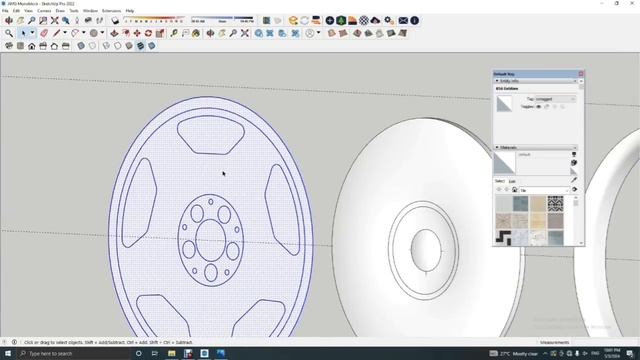Viewport: 640px width, 360px height.
Task: Activate the Push/Pull tool
Action: [x=114, y=33]
